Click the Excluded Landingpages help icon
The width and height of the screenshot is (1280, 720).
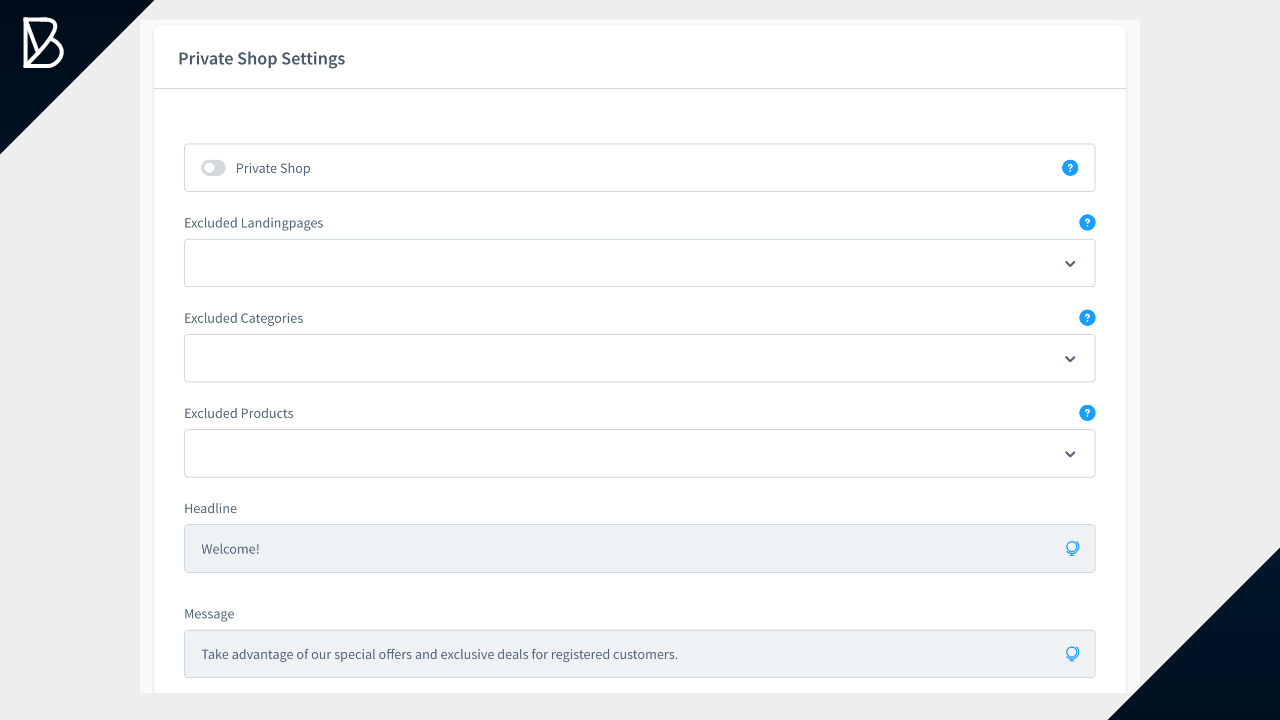[1087, 223]
